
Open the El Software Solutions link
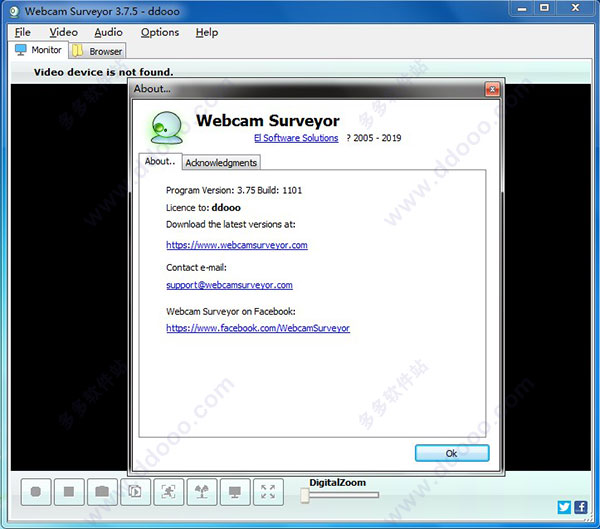296,138
